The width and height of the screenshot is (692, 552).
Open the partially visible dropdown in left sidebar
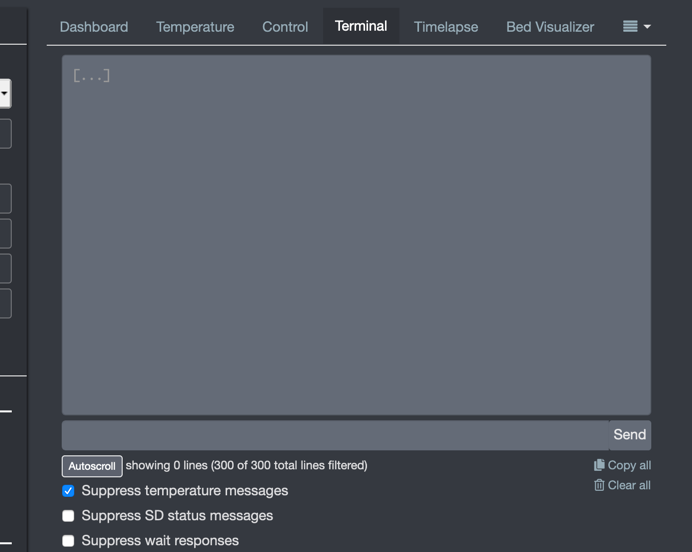point(5,94)
